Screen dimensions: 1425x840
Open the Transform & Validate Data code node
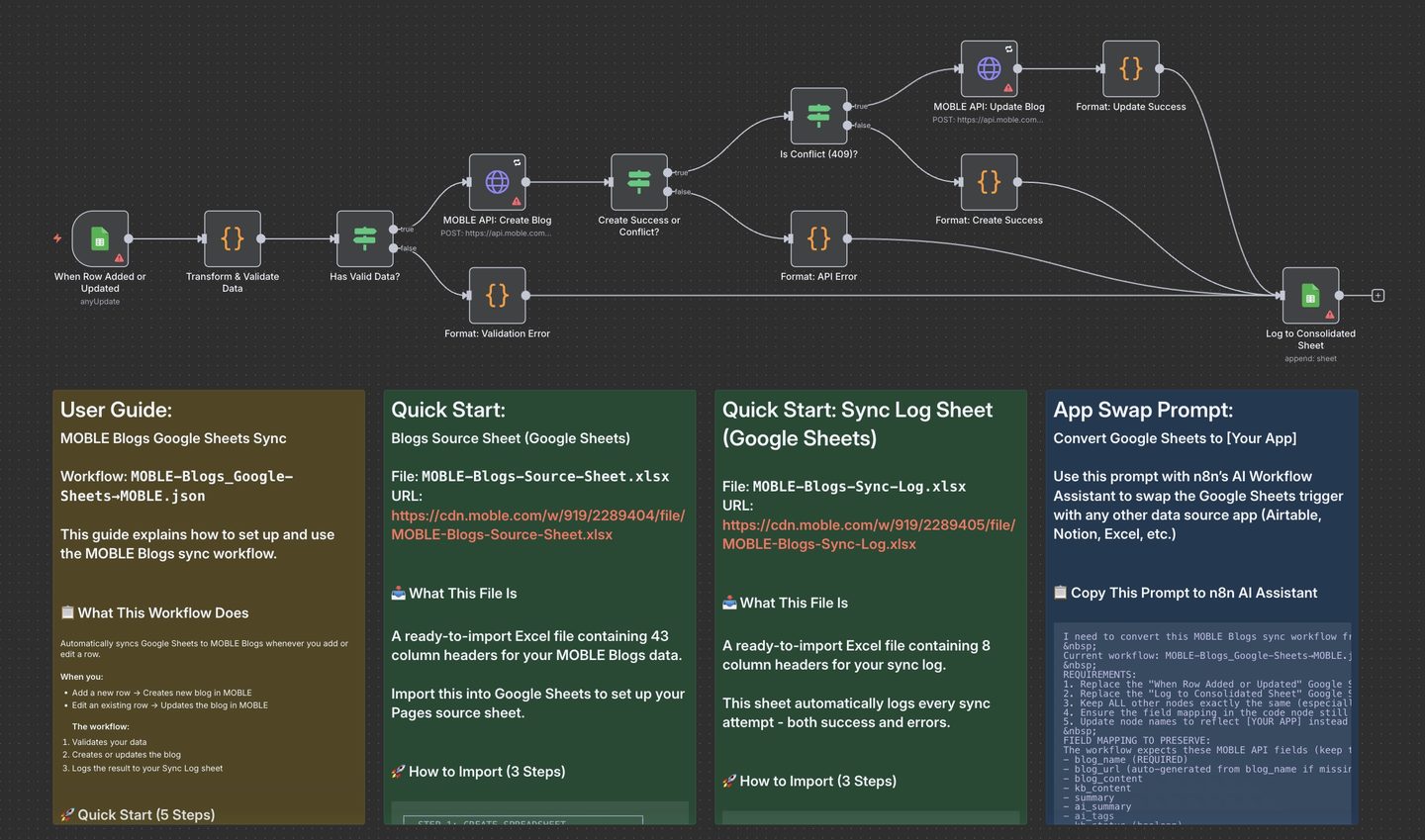point(233,238)
